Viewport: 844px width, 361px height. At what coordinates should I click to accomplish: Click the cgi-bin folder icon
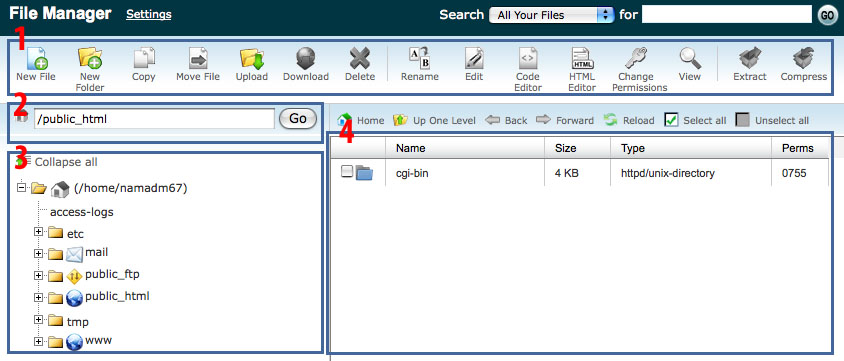[x=364, y=173]
